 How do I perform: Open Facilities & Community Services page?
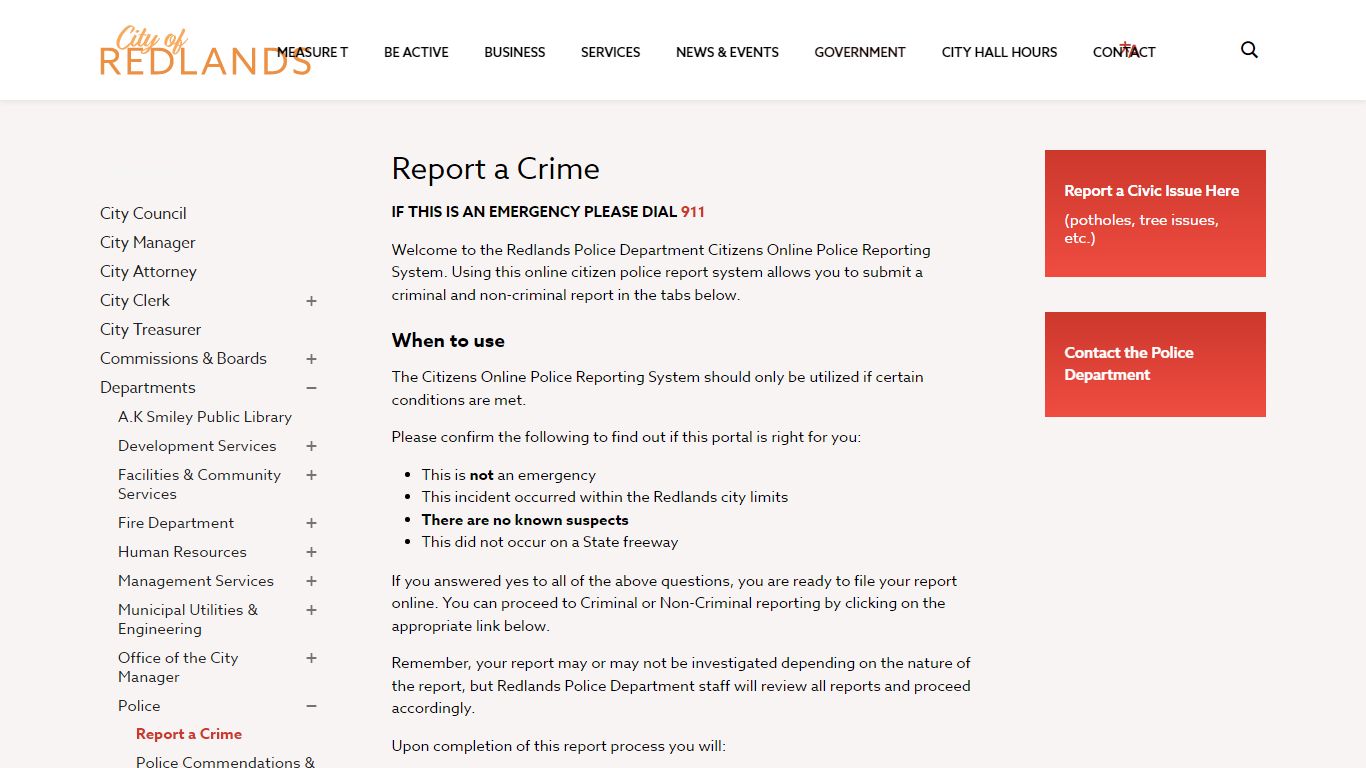tap(199, 484)
